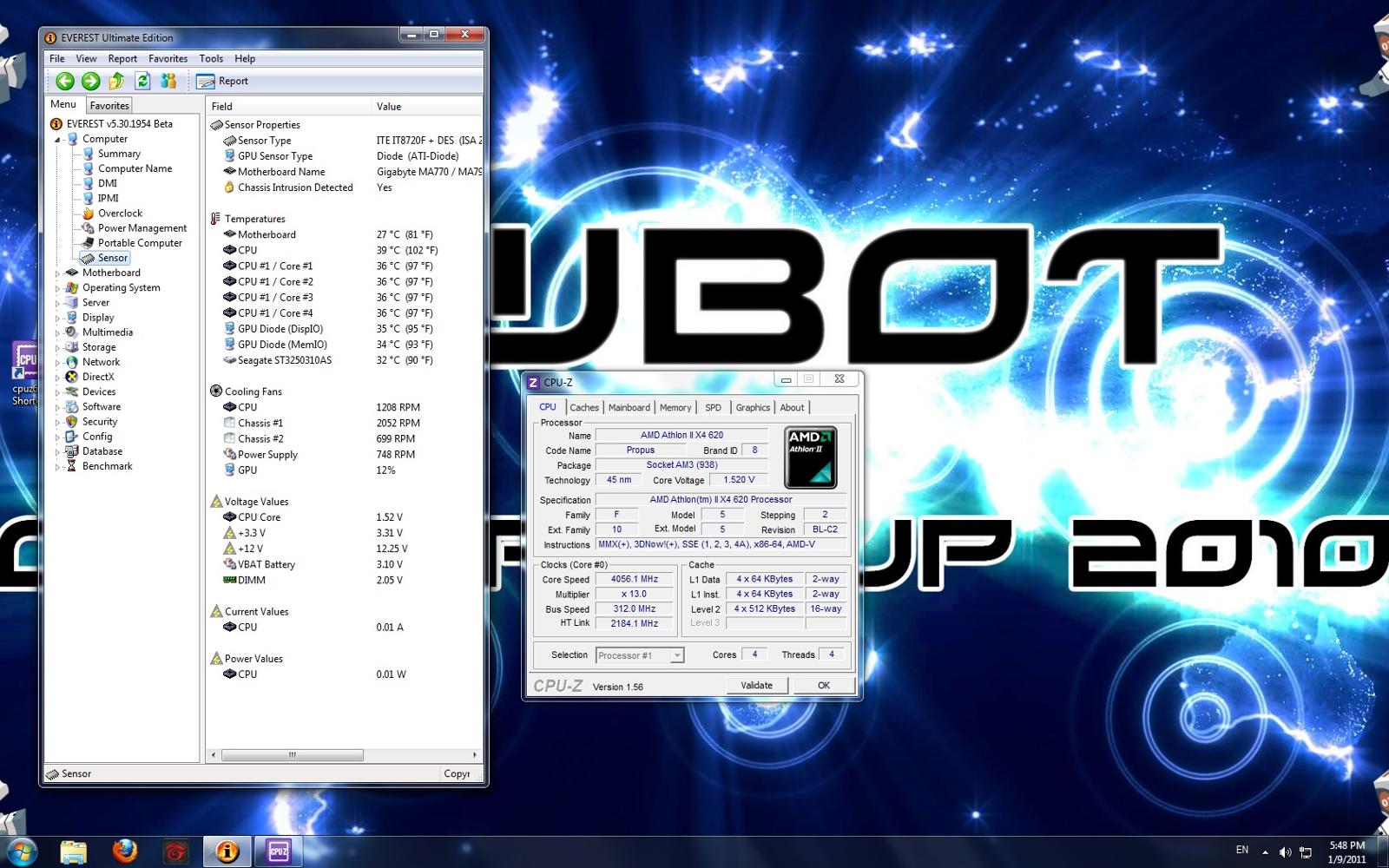This screenshot has width=1389, height=868.
Task: Click the Up-level arrow icon in EVEREST toolbar
Action: tap(117, 81)
